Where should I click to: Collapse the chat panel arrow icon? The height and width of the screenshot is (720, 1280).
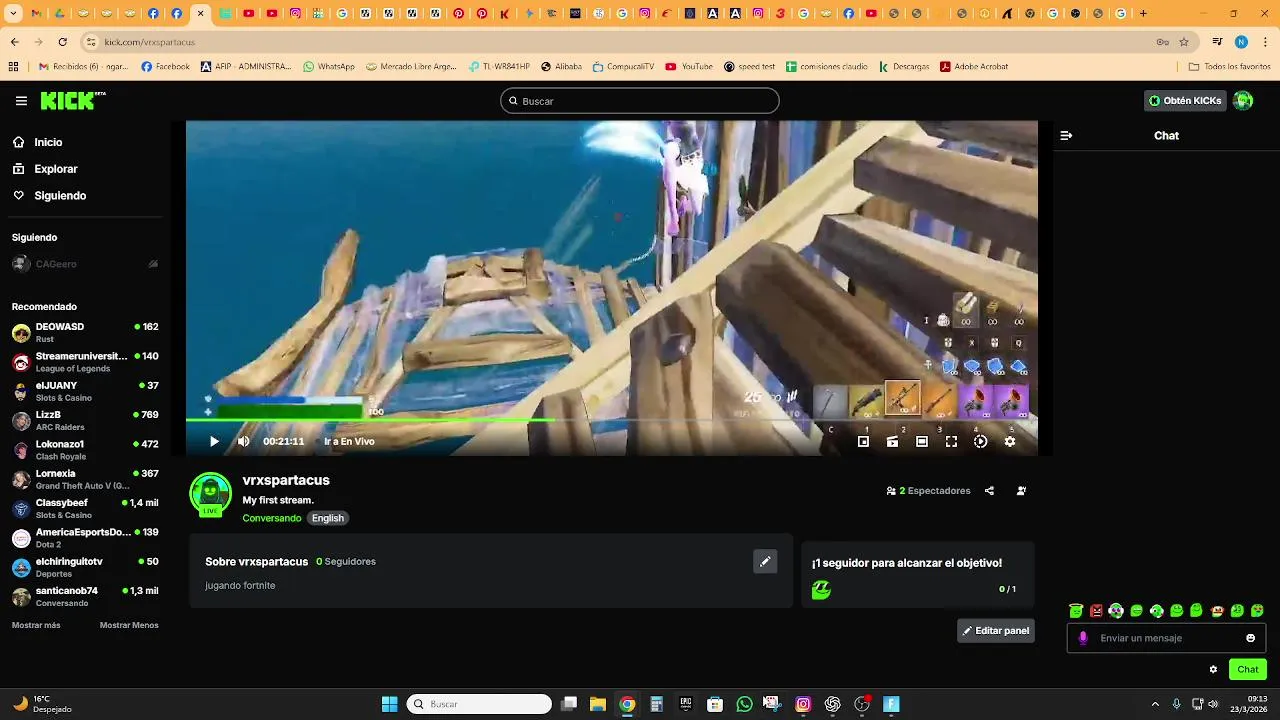pyautogui.click(x=1066, y=135)
